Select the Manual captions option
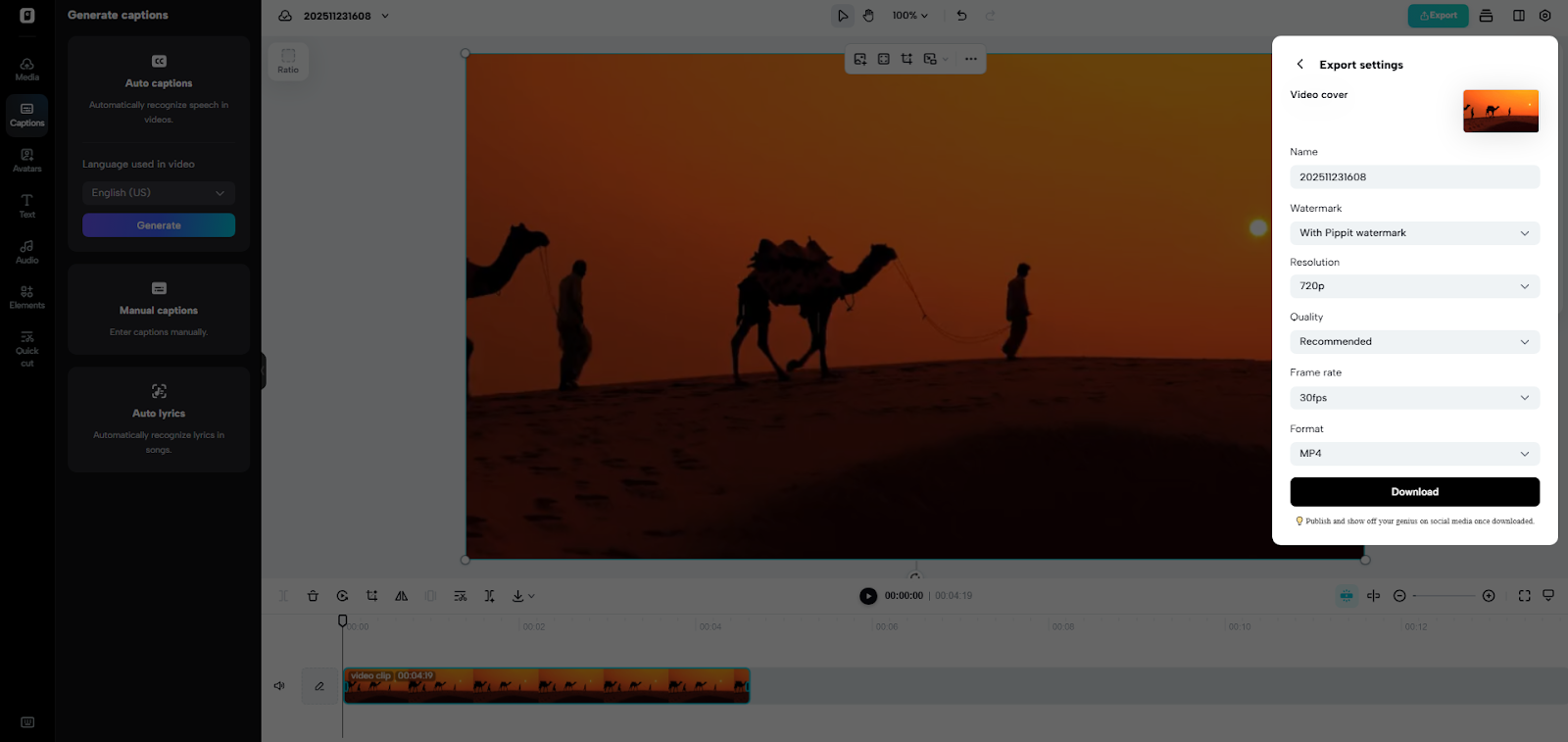This screenshot has height=742, width=1568. (159, 310)
